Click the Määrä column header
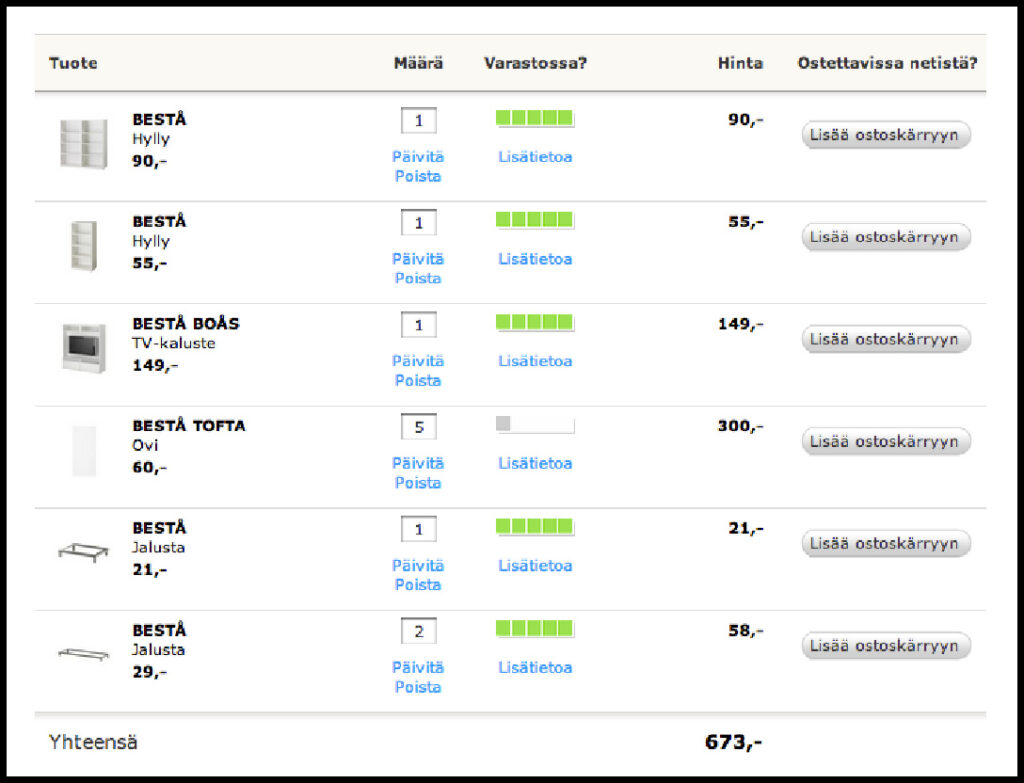 [419, 63]
